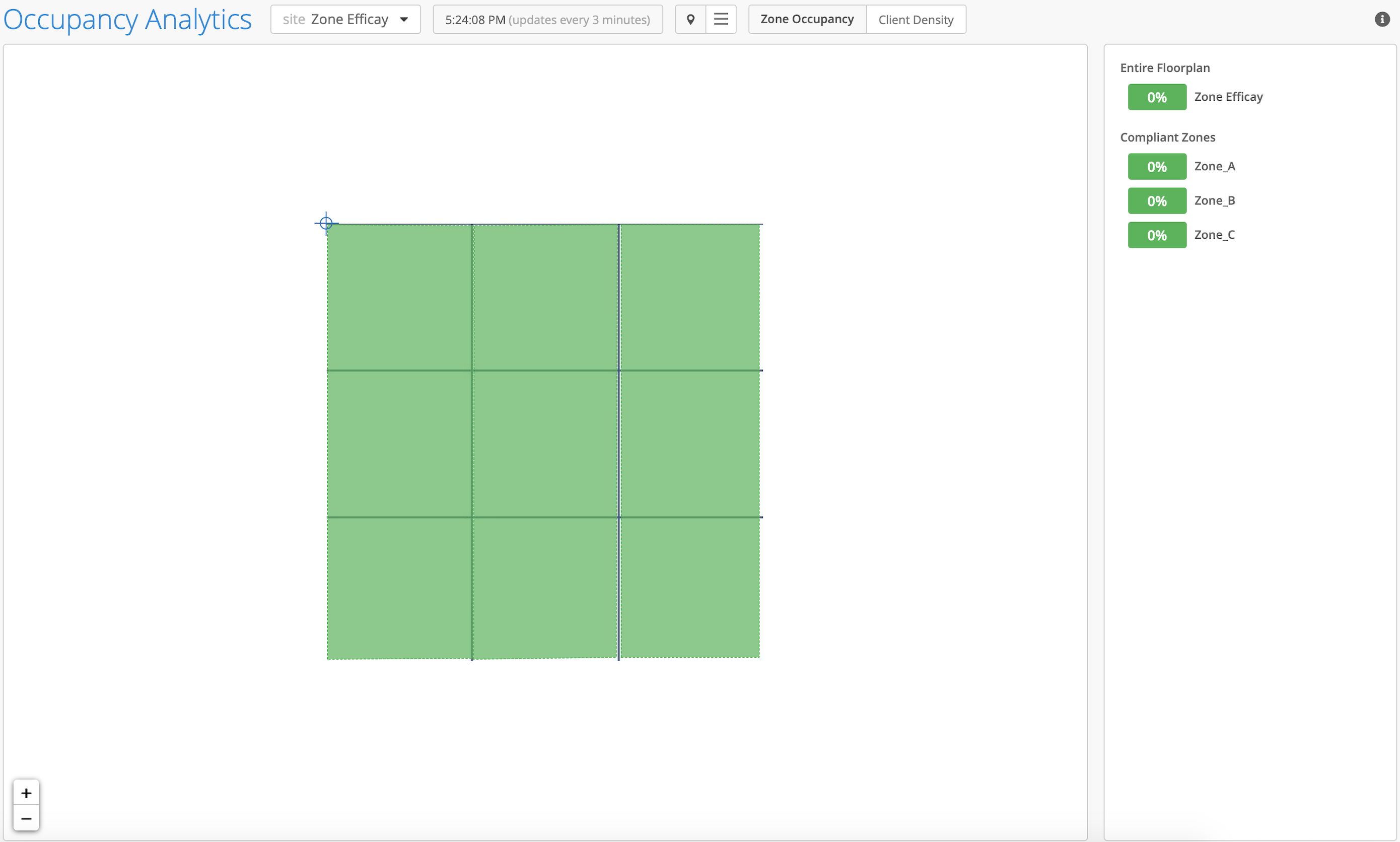Select Zone_C in Compliant Zones
Viewport: 1400px width, 842px height.
(x=1215, y=235)
